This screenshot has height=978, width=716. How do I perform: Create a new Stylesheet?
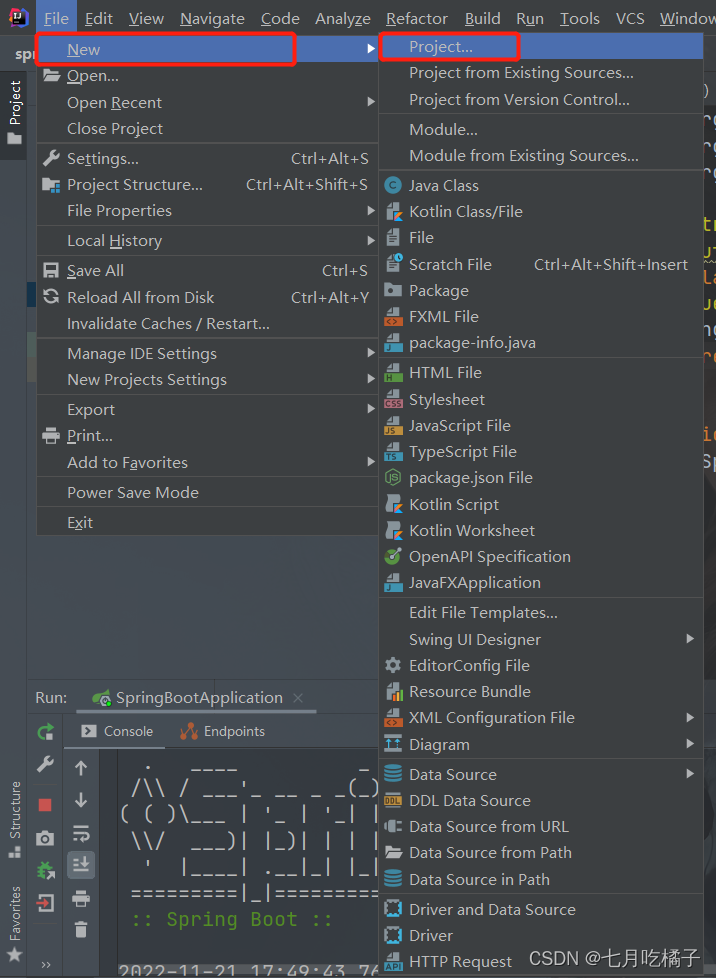click(541, 399)
